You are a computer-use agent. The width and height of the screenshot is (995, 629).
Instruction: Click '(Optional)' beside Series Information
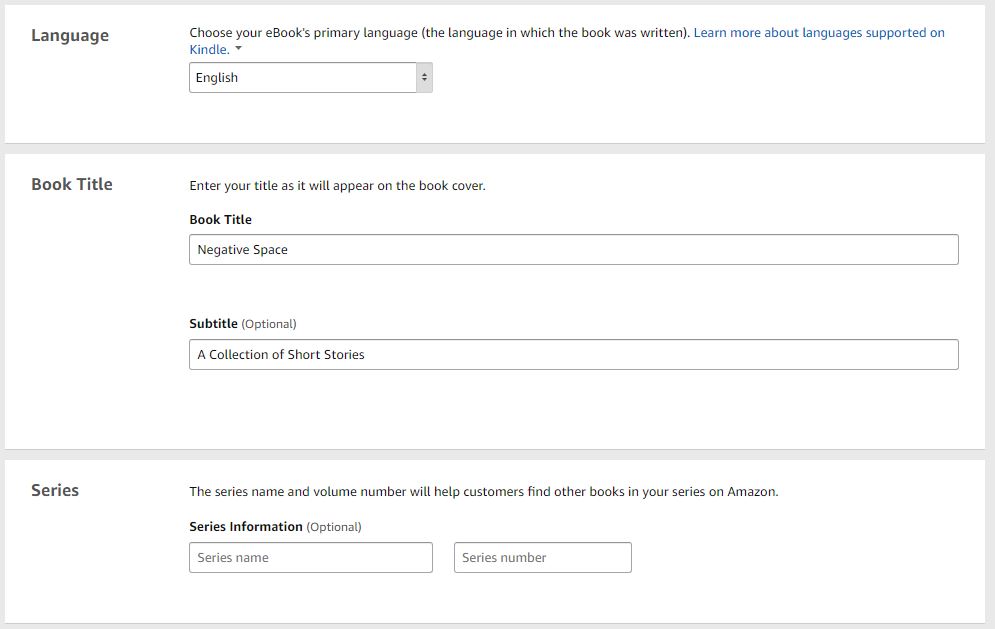tap(334, 527)
